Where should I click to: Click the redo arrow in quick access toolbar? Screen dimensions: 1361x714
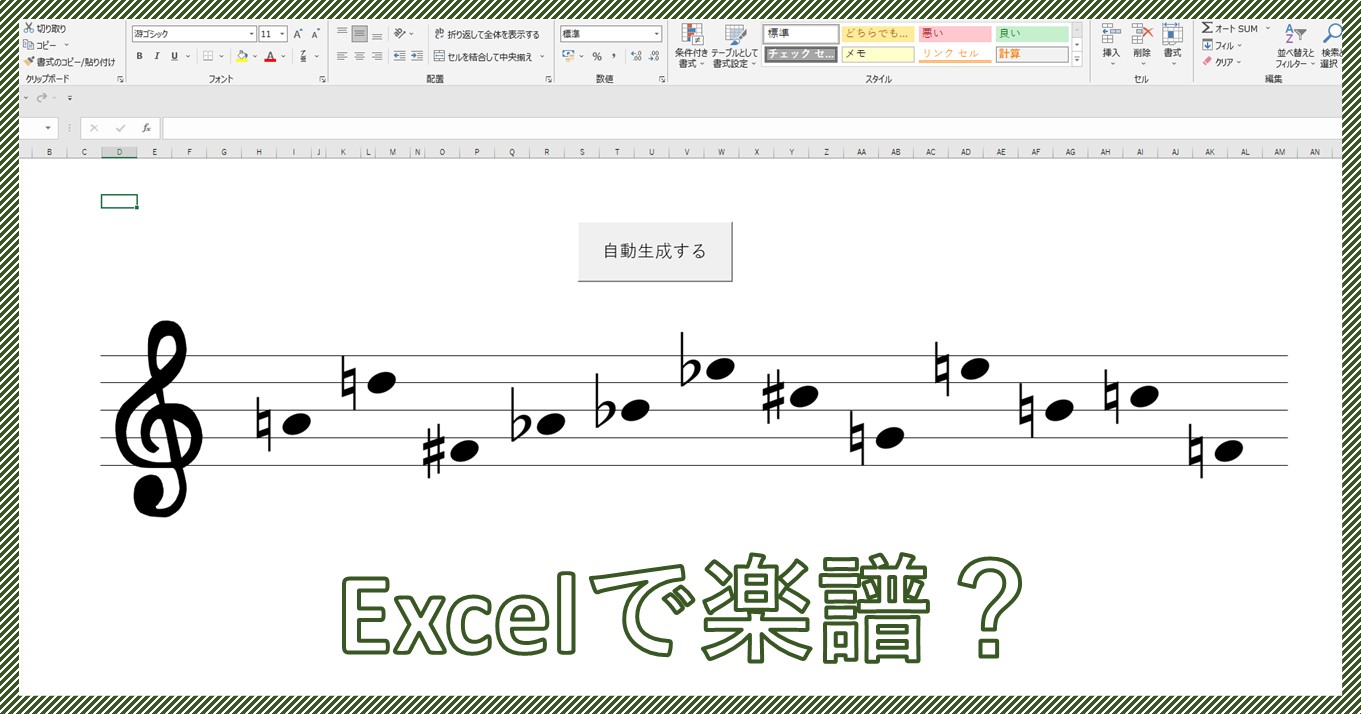(x=42, y=98)
